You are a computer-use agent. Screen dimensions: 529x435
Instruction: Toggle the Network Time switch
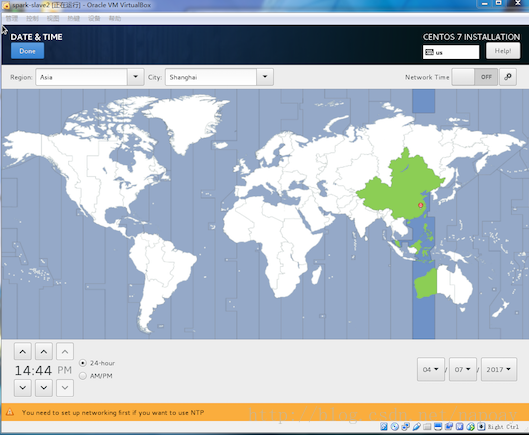[474, 77]
